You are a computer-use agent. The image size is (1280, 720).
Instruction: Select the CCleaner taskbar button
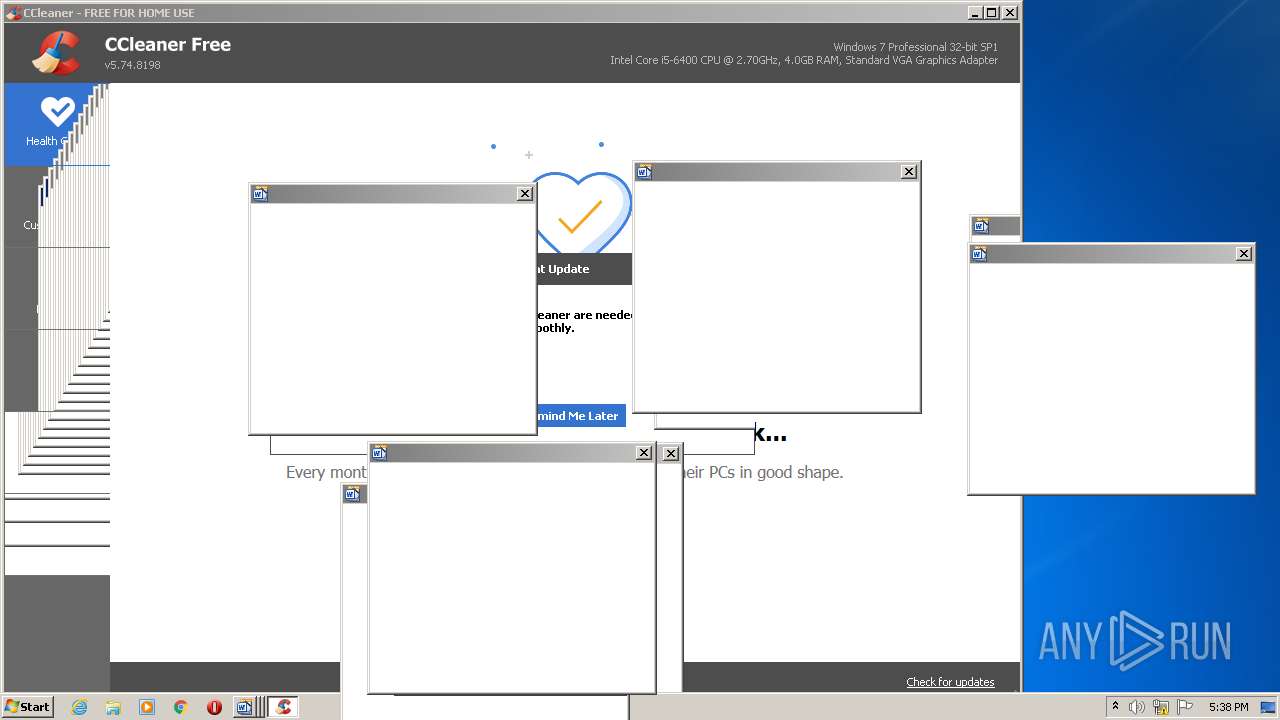coord(284,707)
